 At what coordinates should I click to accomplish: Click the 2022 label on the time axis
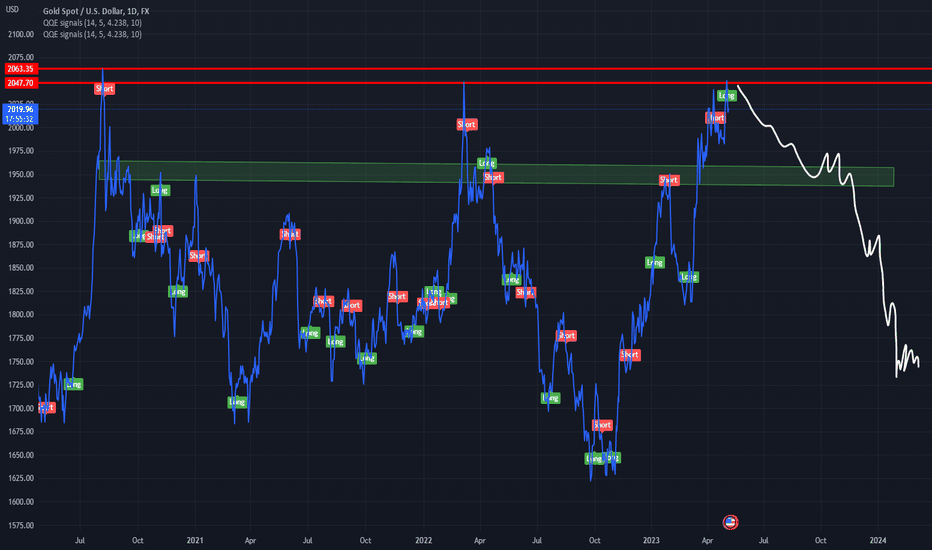422,539
